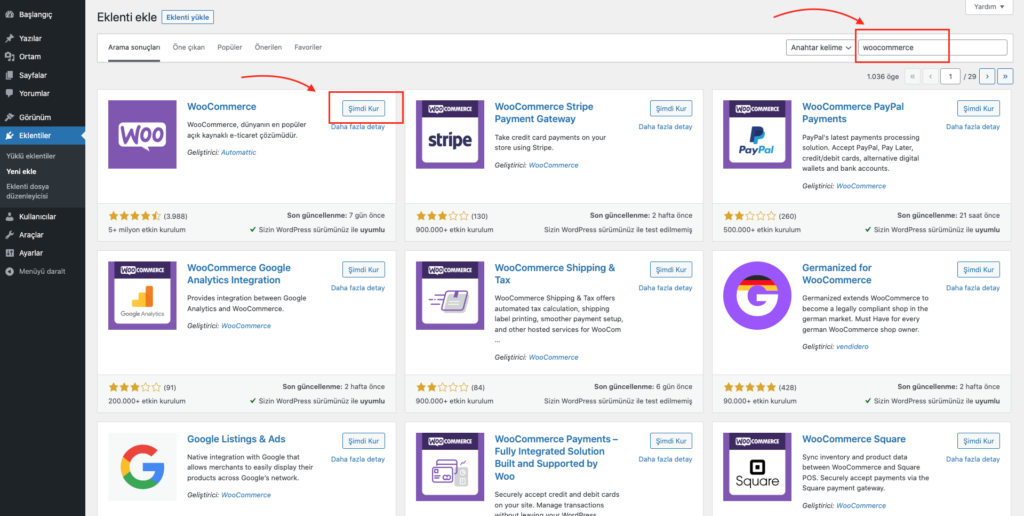This screenshot has width=1024, height=516.
Task: Click the Germanized for WooCommerce logo
Action: [757, 296]
